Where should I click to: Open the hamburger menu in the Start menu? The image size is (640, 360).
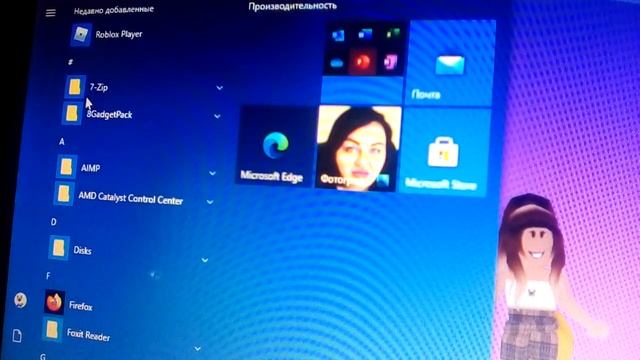point(51,13)
